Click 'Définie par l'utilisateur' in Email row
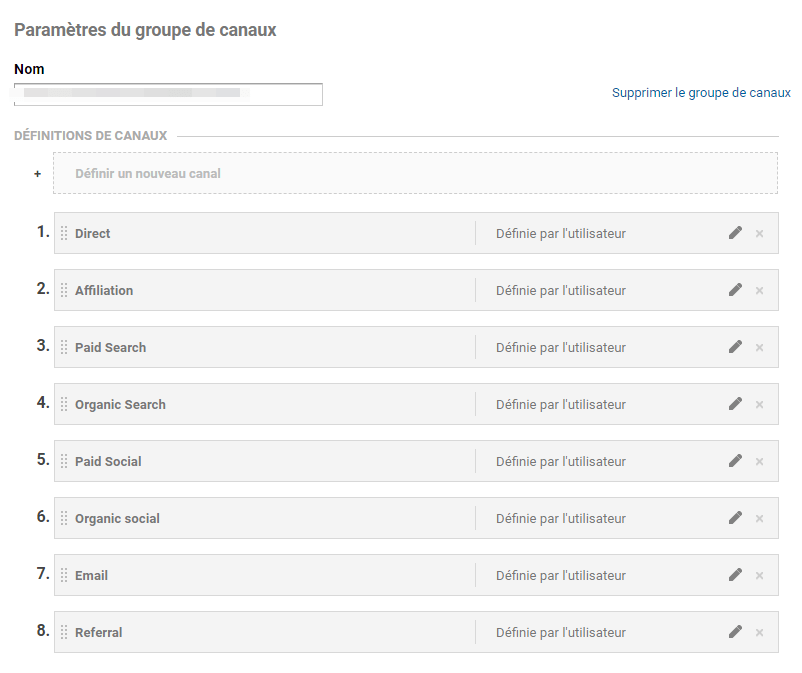 tap(561, 575)
